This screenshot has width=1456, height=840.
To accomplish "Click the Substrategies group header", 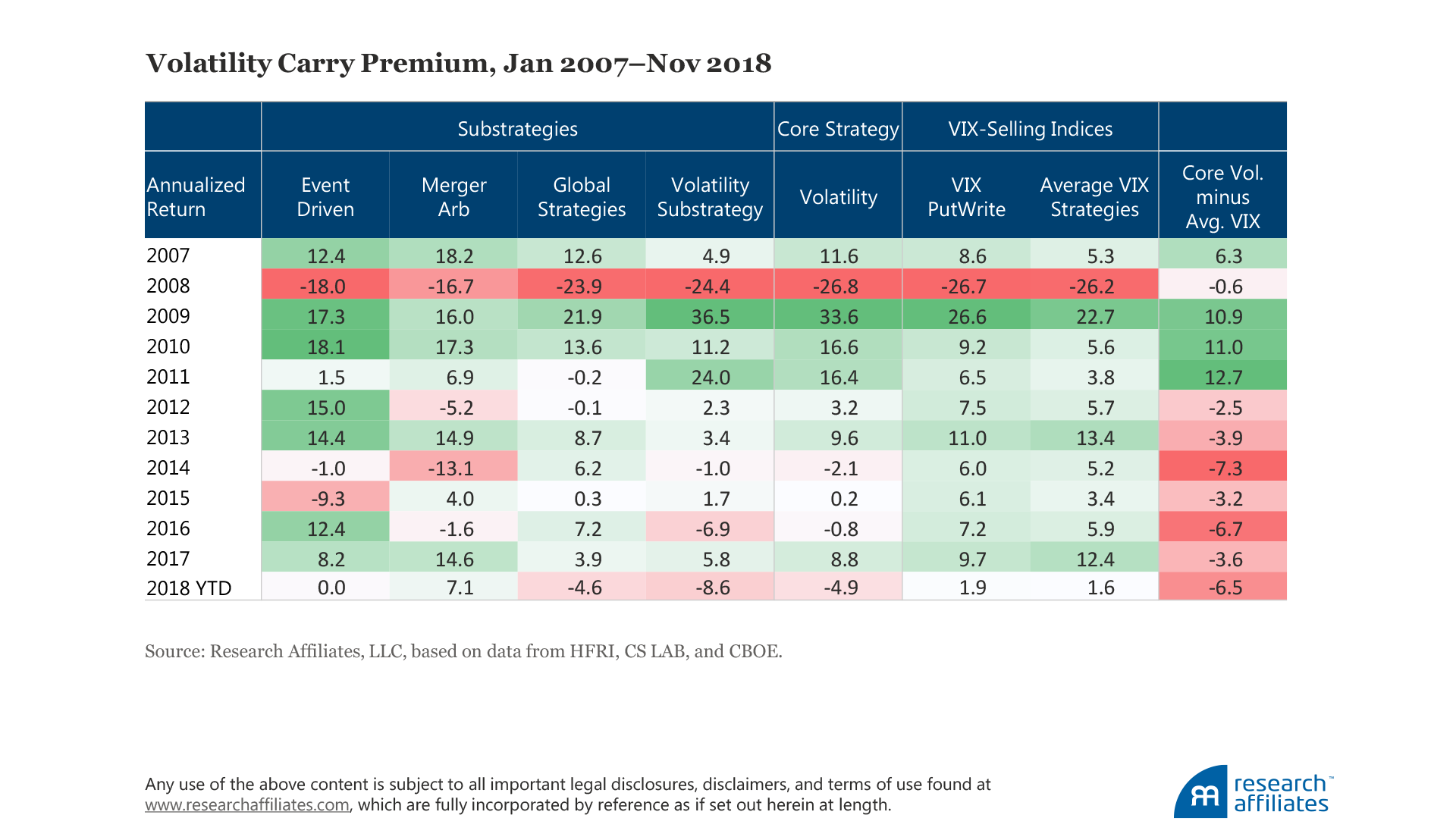I will (x=517, y=129).
